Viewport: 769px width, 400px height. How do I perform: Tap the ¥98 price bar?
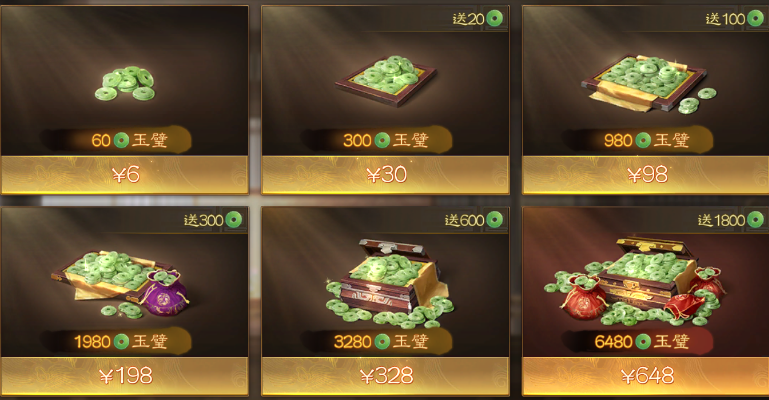646,175
